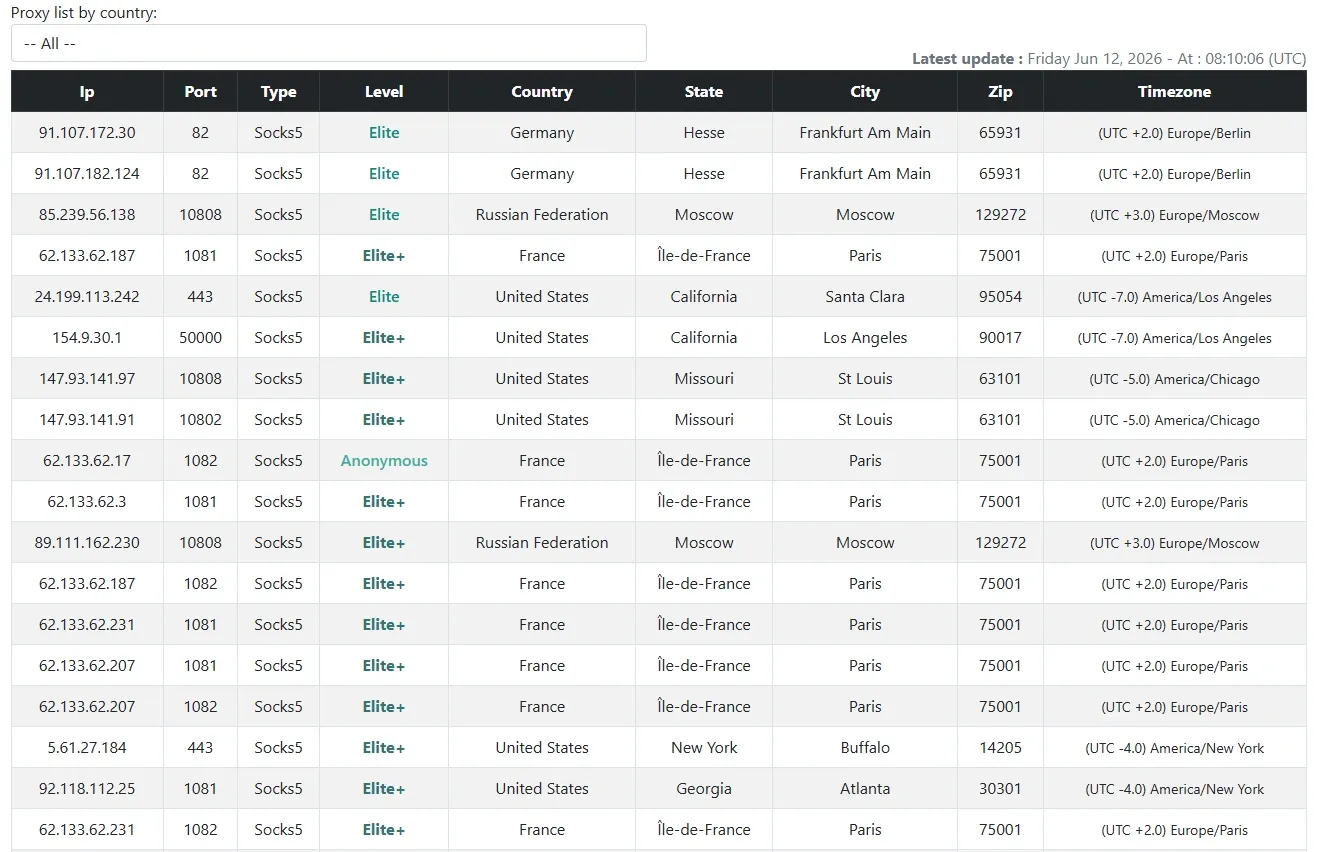The image size is (1335, 852).
Task: Click America/New York timezone for 5.61.27.184
Action: (x=1174, y=748)
